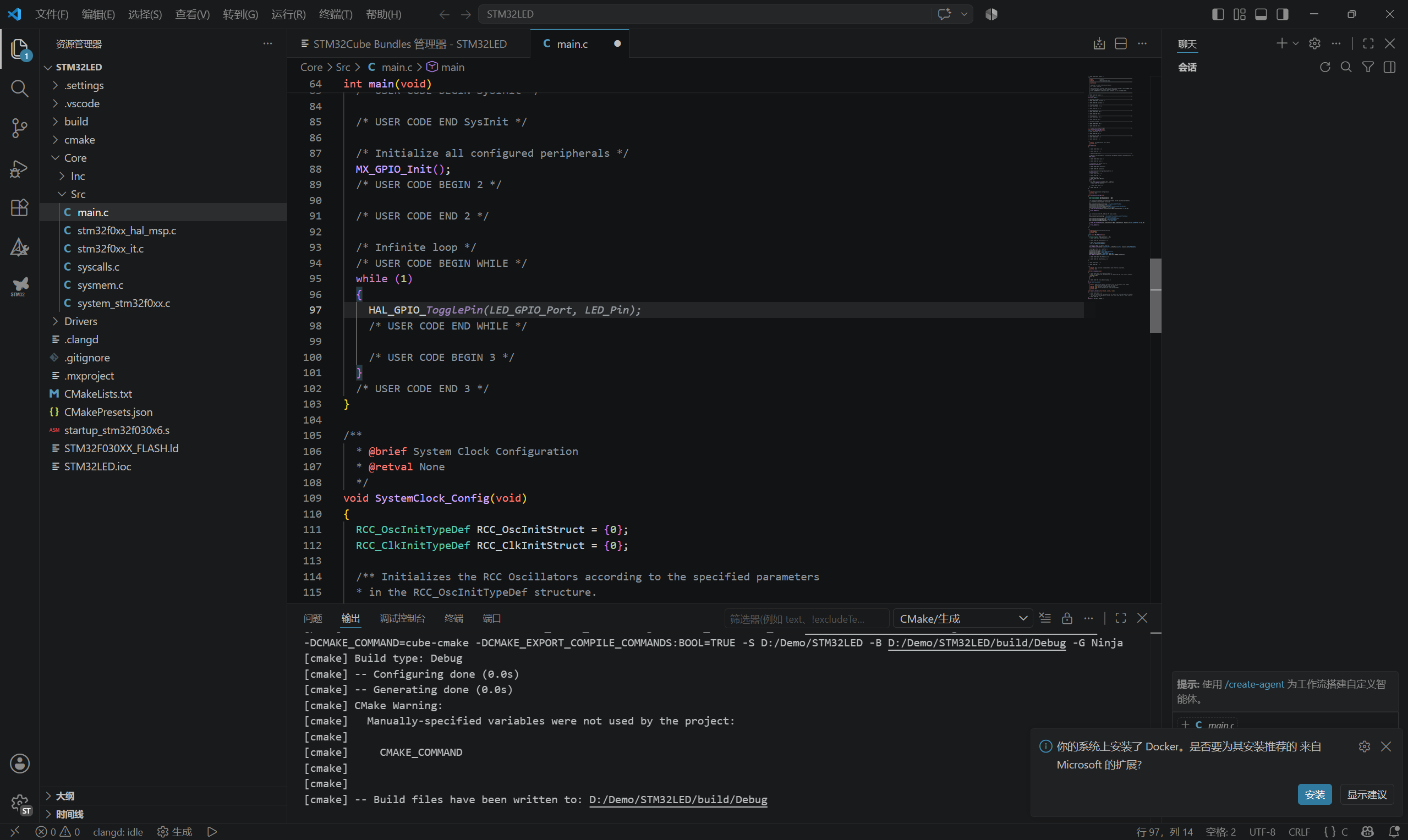Open the 运行(R) menu
The width and height of the screenshot is (1408, 840).
pyautogui.click(x=289, y=14)
